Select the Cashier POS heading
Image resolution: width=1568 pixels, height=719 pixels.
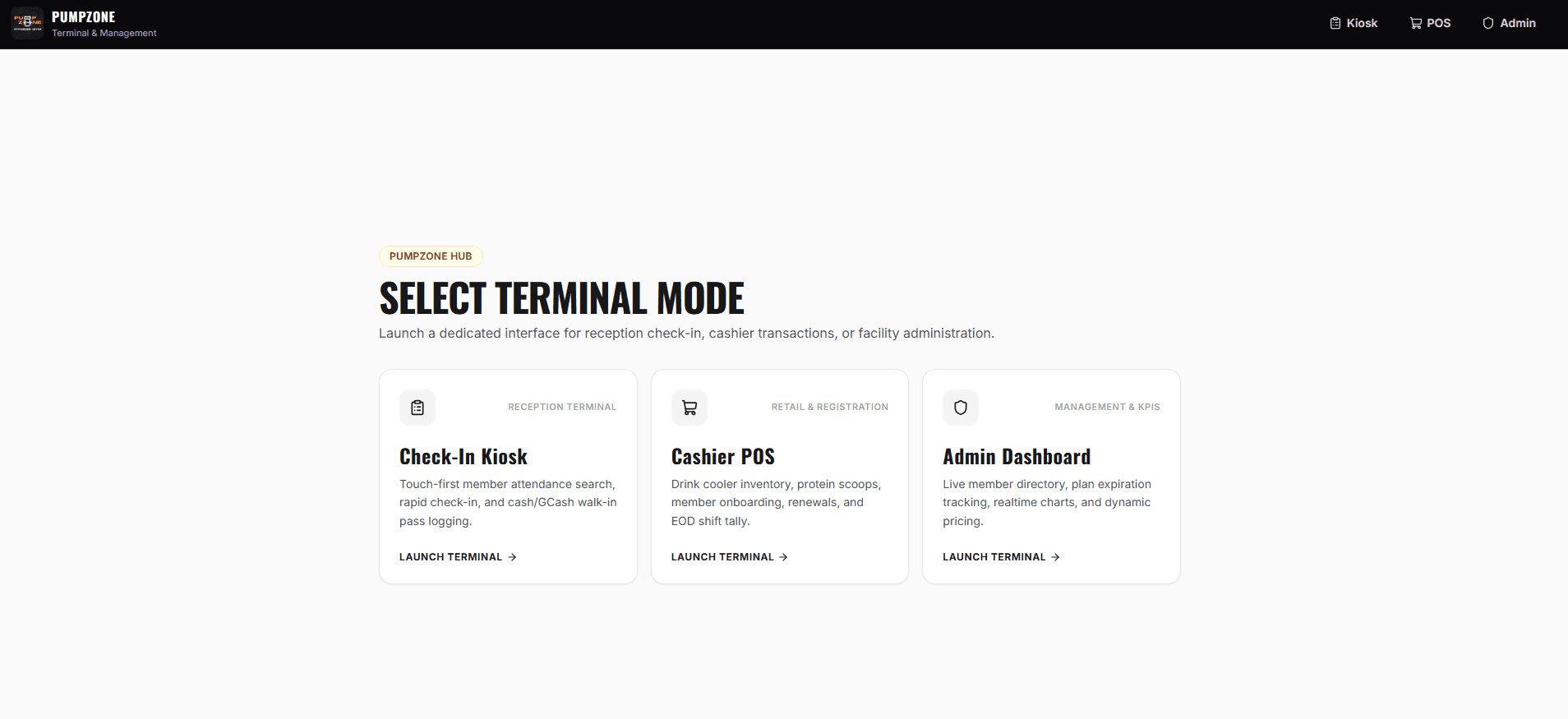coord(723,457)
